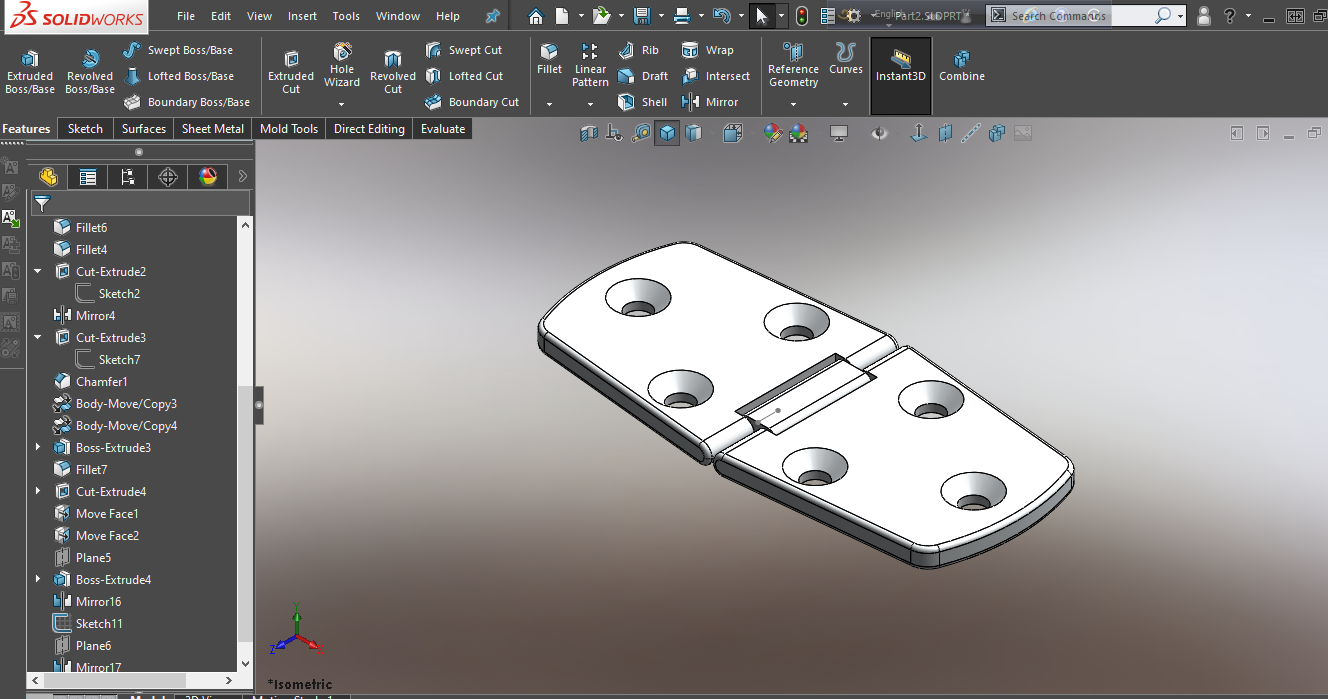Click the Home icon in top toolbar
This screenshot has height=699, width=1328.
(537, 16)
